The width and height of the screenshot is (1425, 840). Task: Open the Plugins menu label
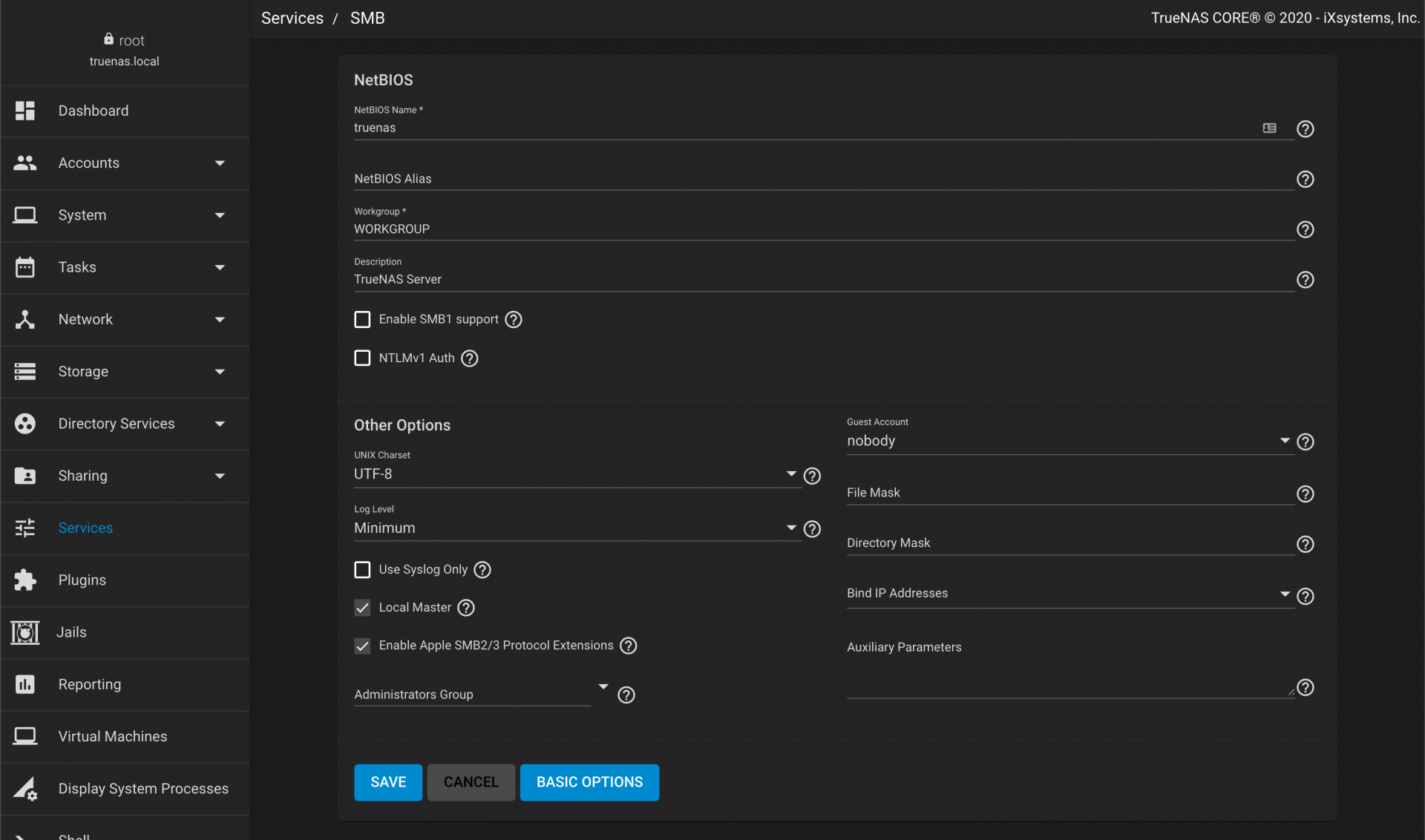(82, 580)
